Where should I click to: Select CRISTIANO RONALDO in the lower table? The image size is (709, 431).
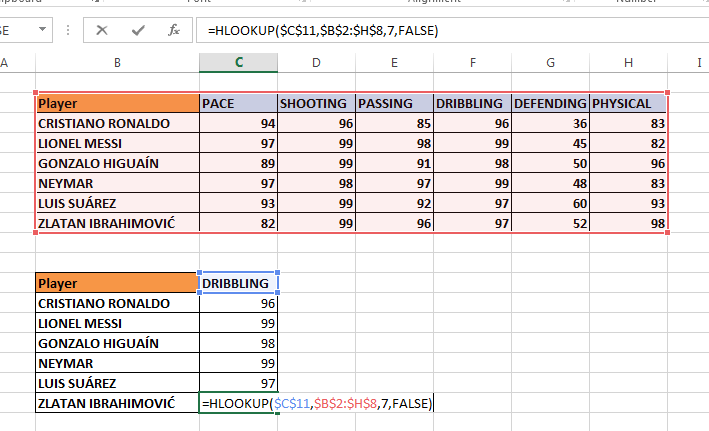[x=117, y=303]
